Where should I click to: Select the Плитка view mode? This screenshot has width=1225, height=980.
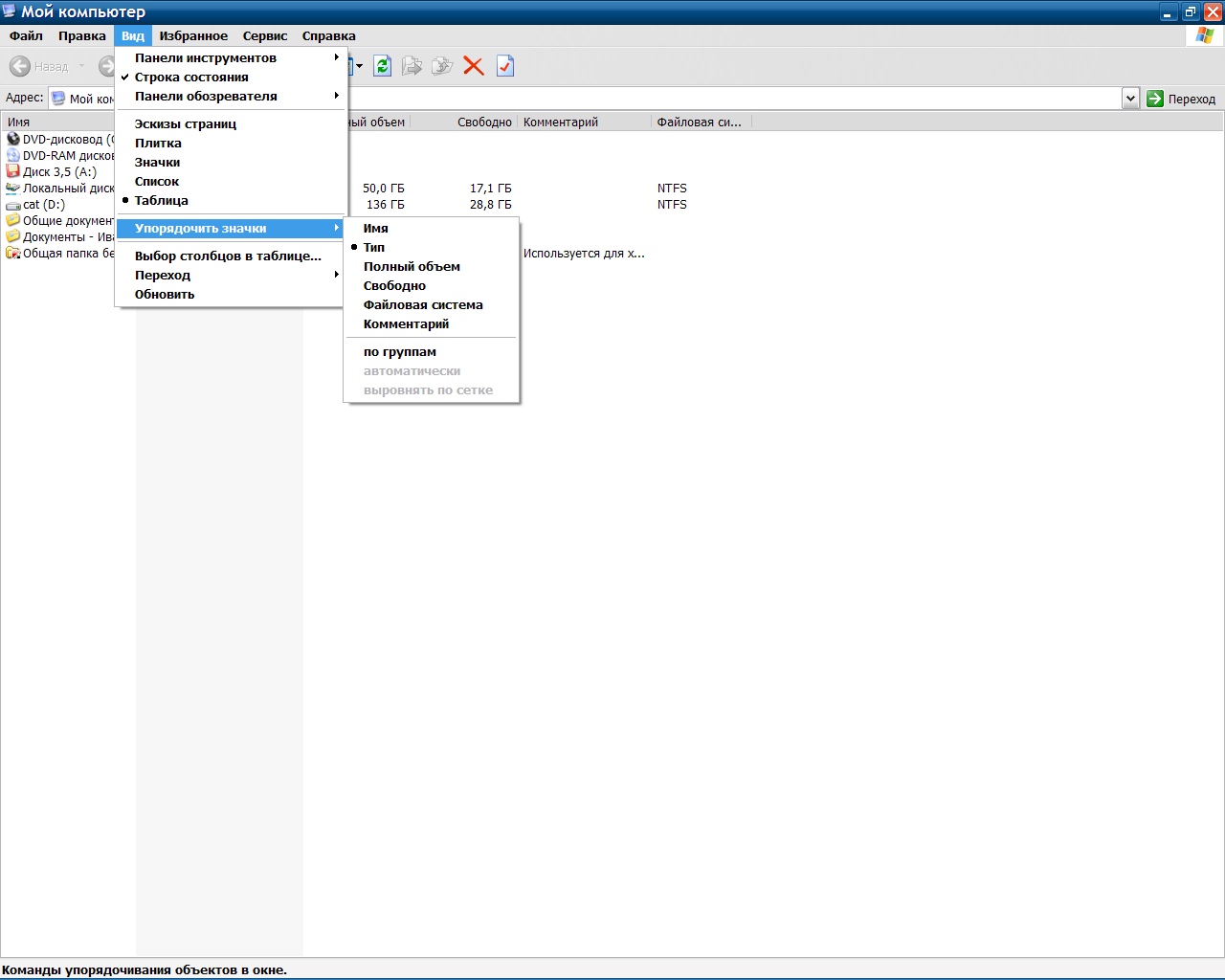coord(230,143)
